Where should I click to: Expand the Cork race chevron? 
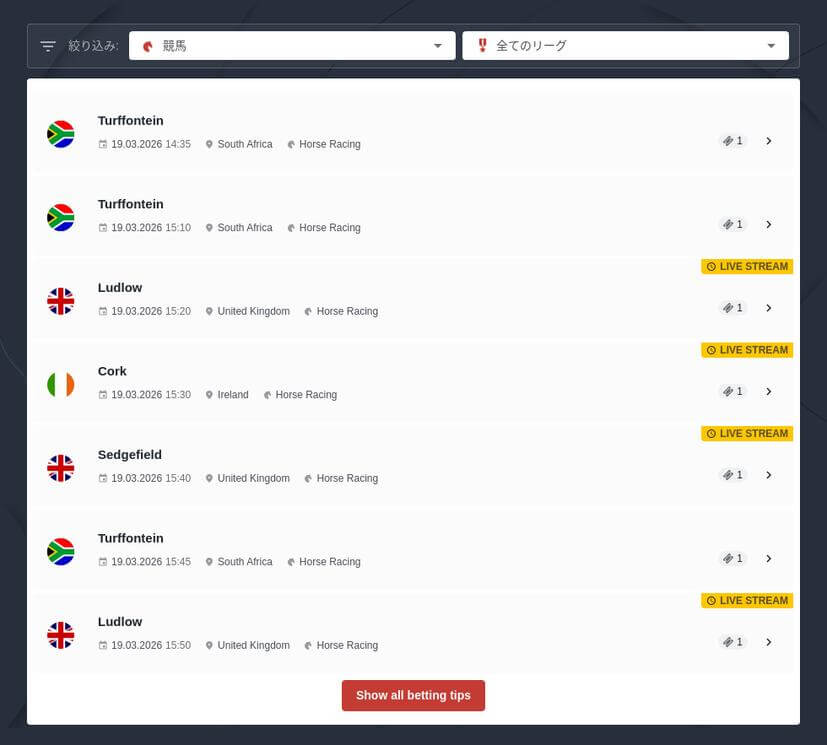point(768,392)
